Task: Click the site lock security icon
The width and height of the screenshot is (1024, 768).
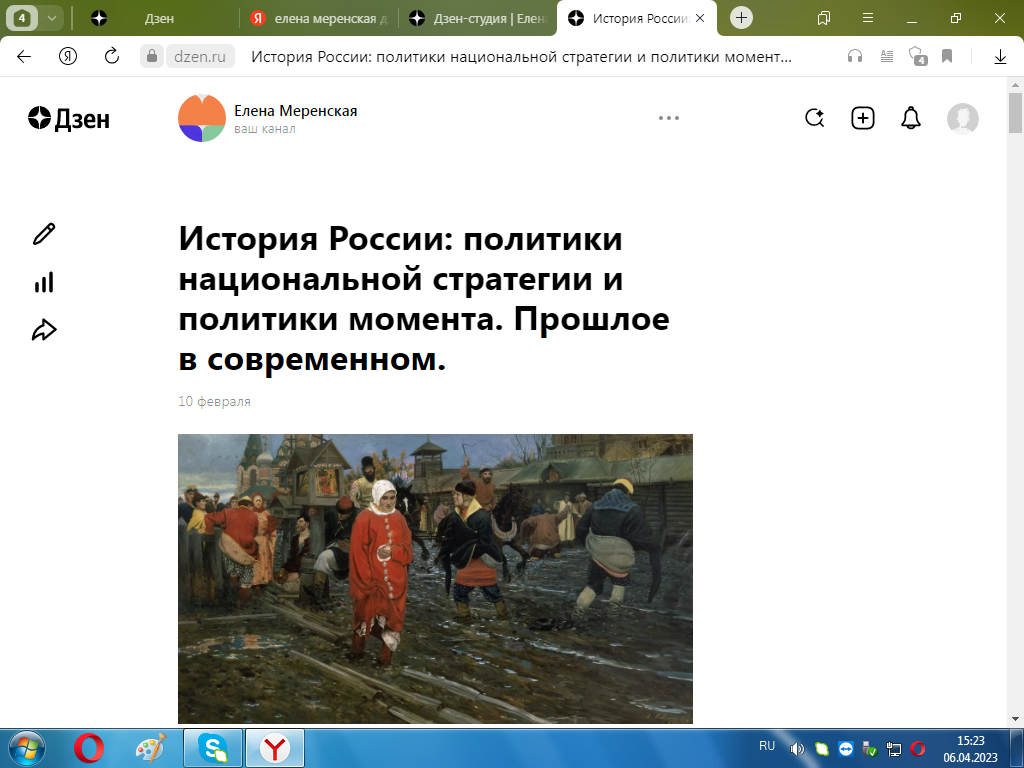Action: tap(152, 57)
